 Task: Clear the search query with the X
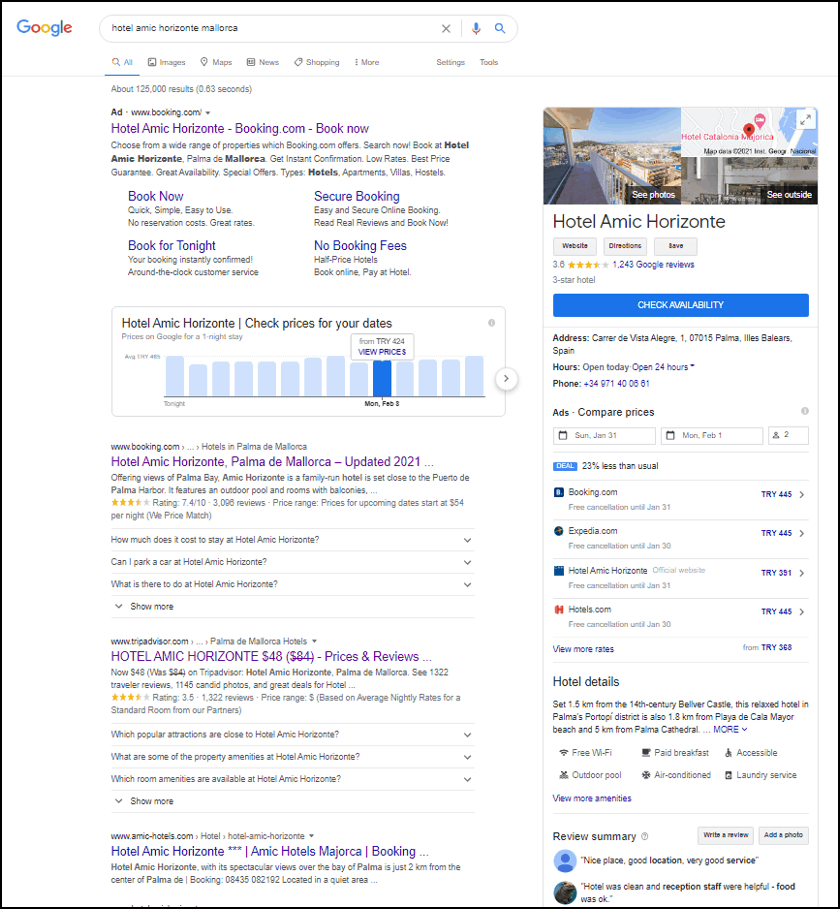click(446, 28)
